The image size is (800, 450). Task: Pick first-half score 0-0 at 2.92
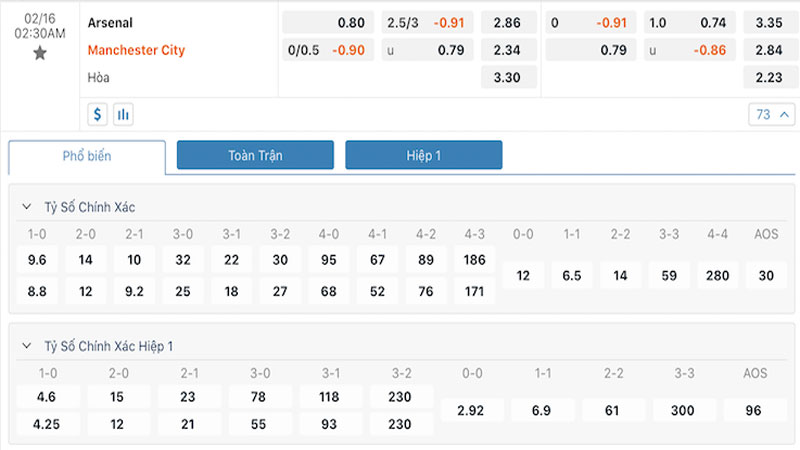[x=472, y=411]
